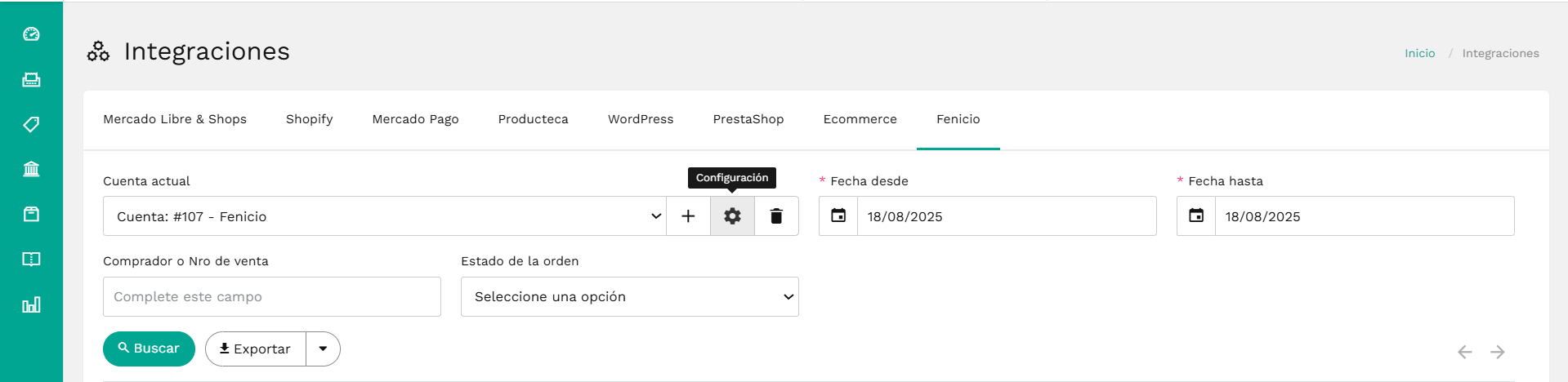Focus the Comprador o Nro de venta field

[x=272, y=297]
